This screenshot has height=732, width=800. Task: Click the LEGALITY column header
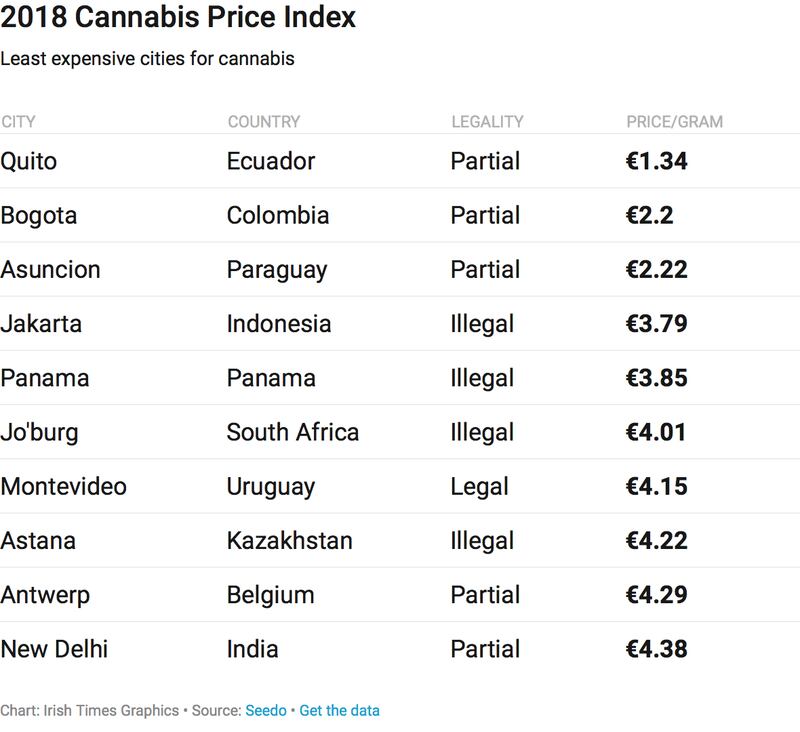(487, 122)
